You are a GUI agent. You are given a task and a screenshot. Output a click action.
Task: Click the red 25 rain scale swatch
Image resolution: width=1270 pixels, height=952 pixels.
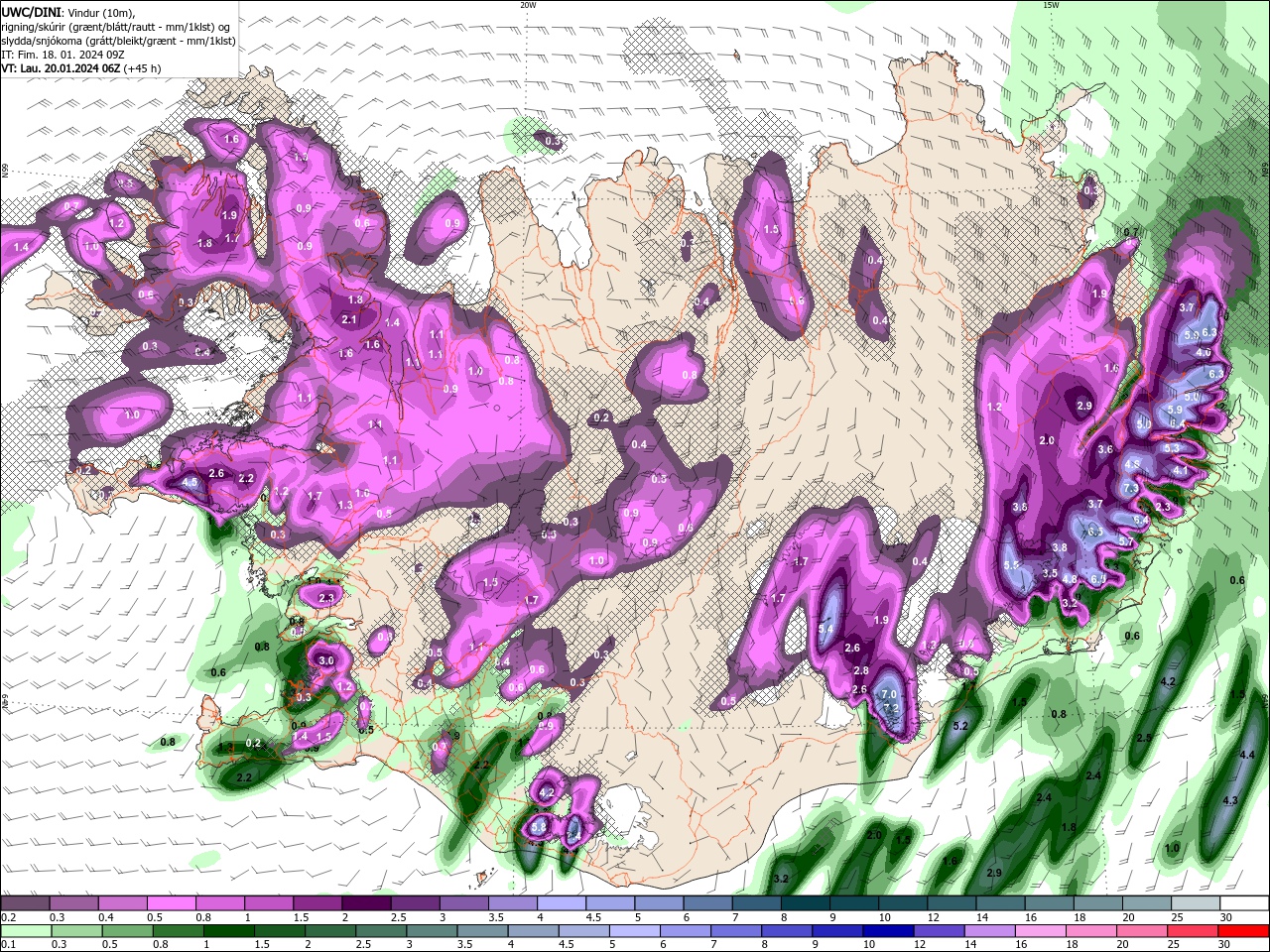(1192, 931)
